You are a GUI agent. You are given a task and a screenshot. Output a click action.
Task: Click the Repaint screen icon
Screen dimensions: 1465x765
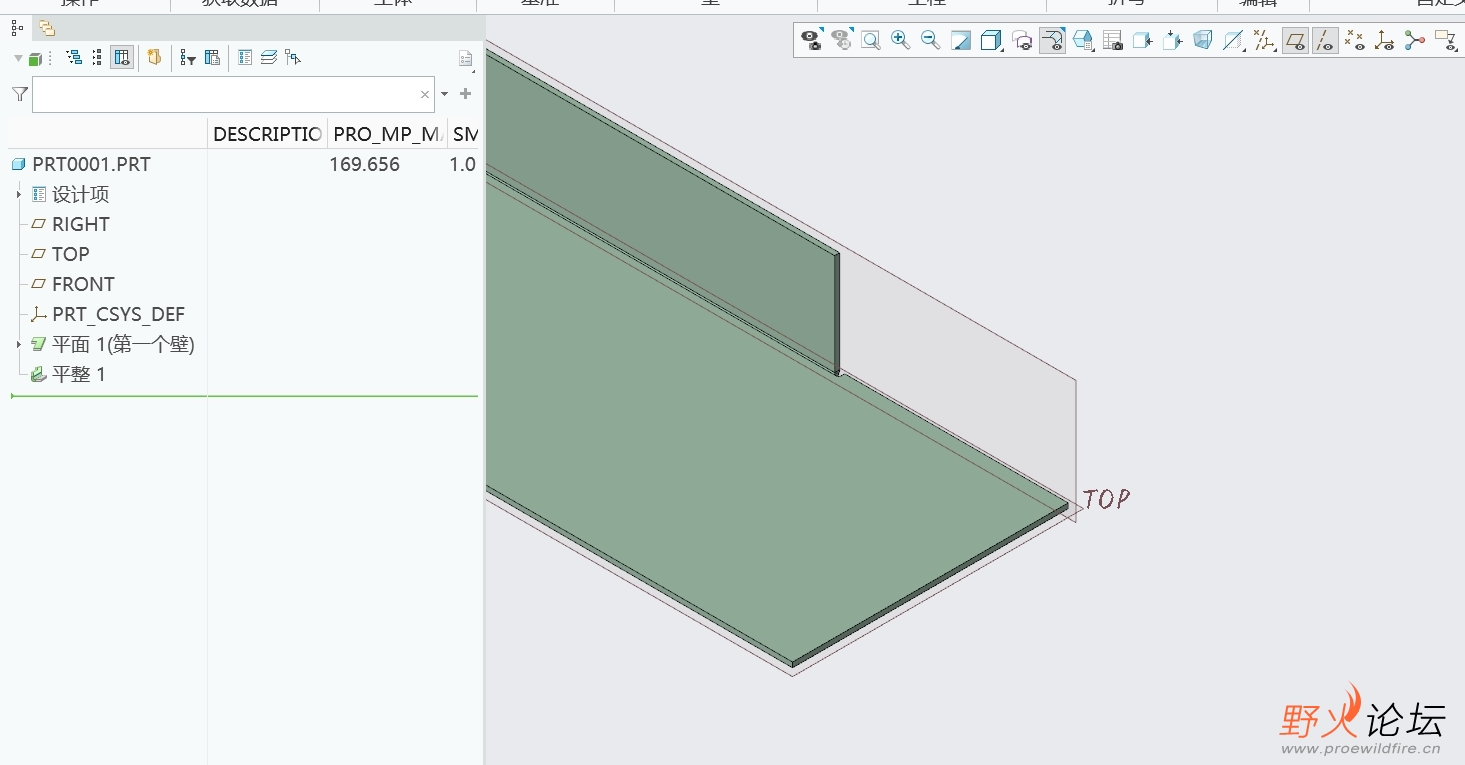click(x=961, y=40)
